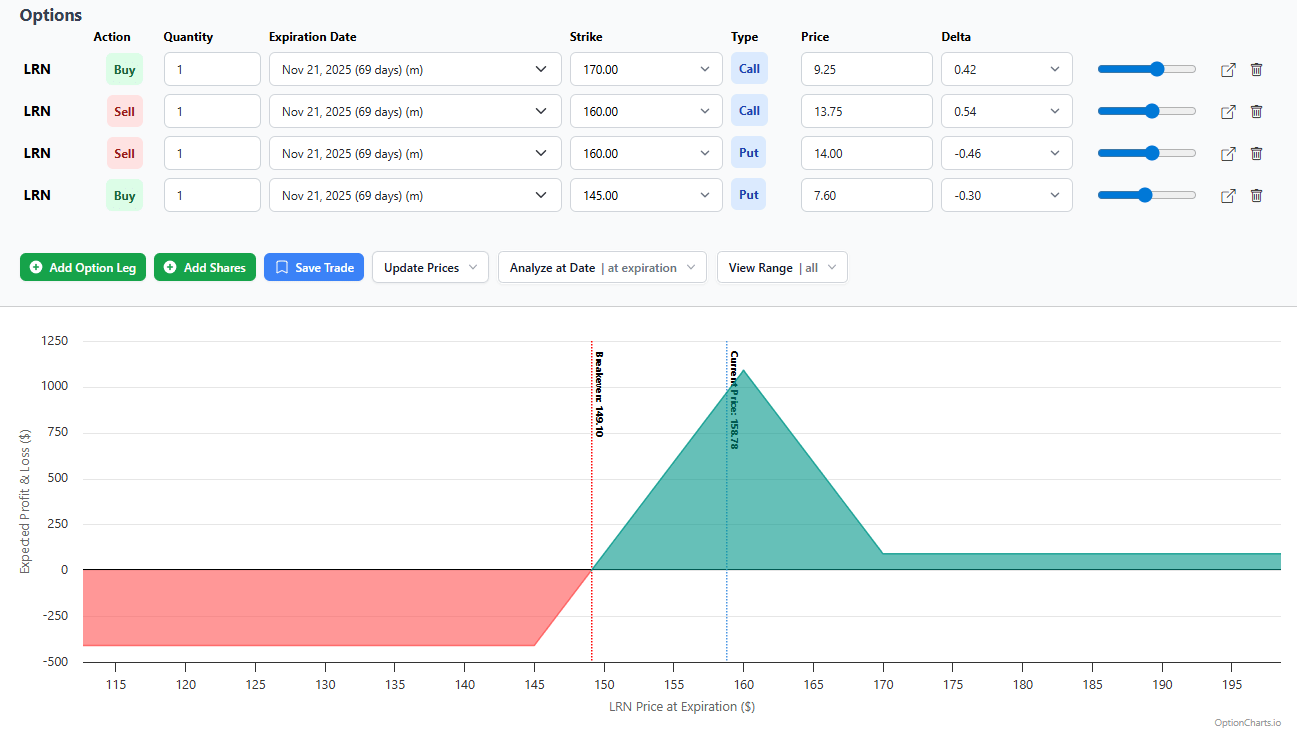Open the Strike dropdown showing 145.00
Screen dimensions: 1297x733
(x=645, y=195)
